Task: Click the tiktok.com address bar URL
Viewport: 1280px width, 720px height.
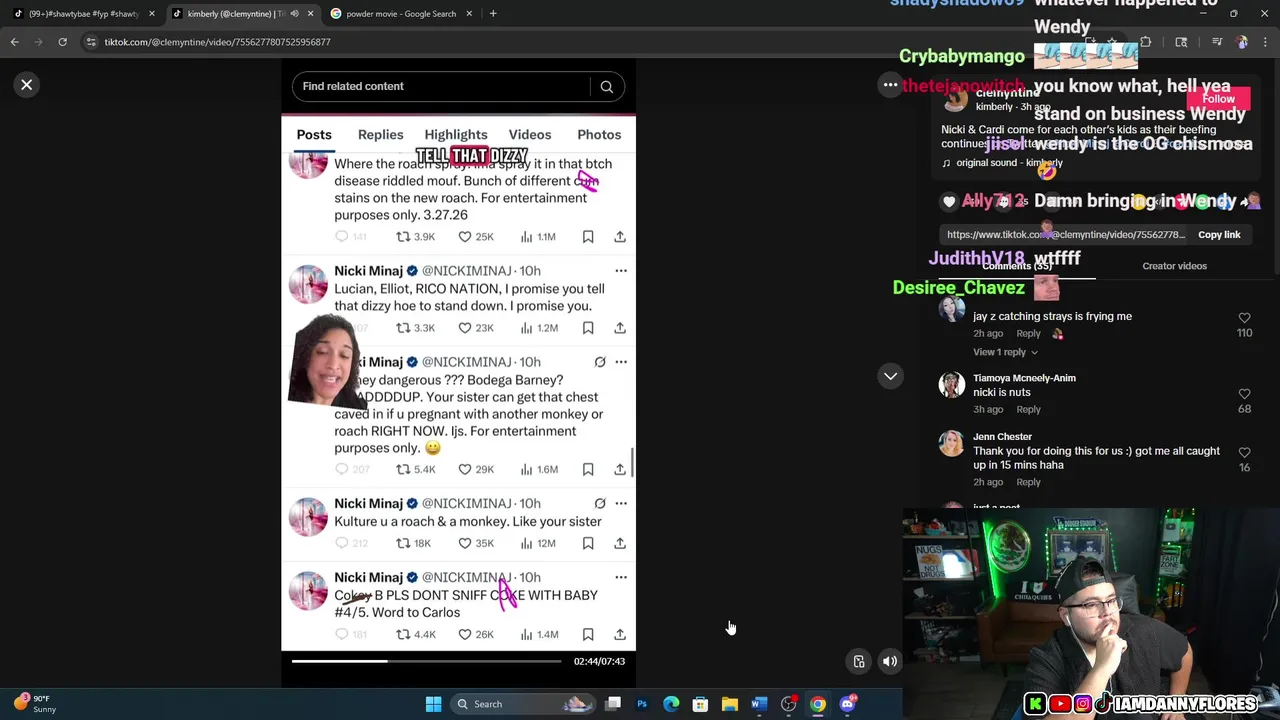Action: 217,42
